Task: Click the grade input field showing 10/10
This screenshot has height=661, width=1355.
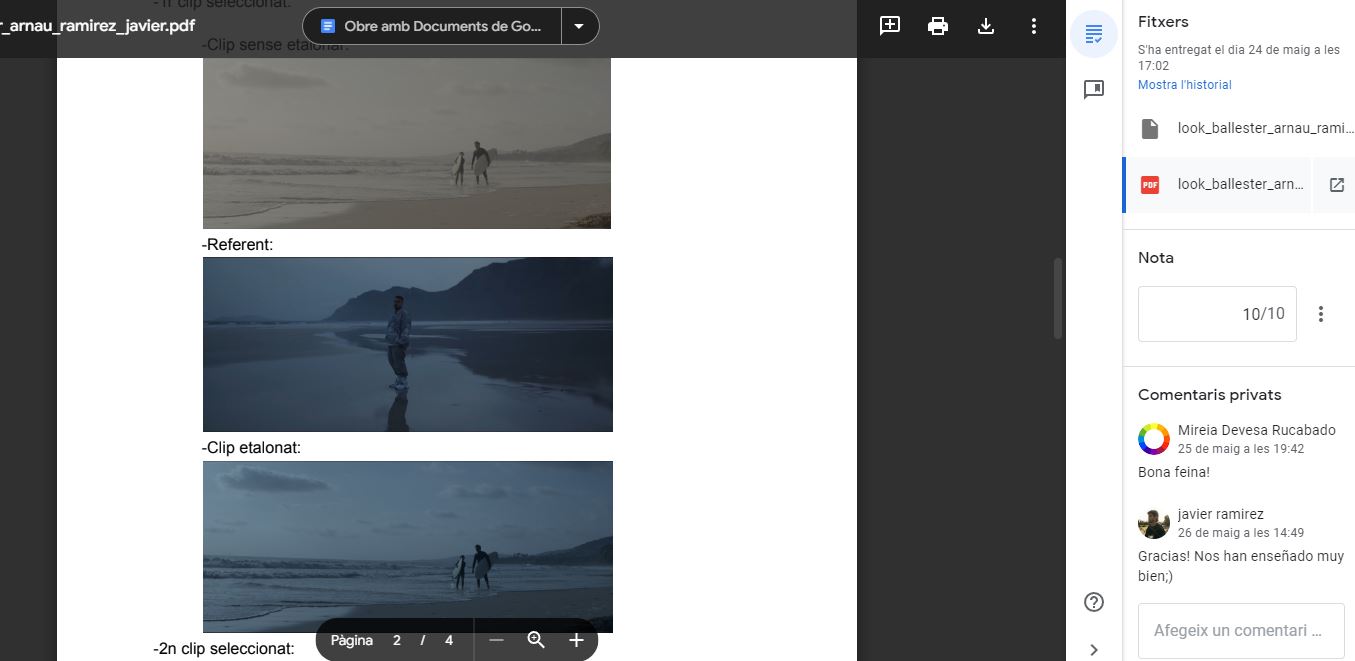Action: pyautogui.click(x=1217, y=314)
